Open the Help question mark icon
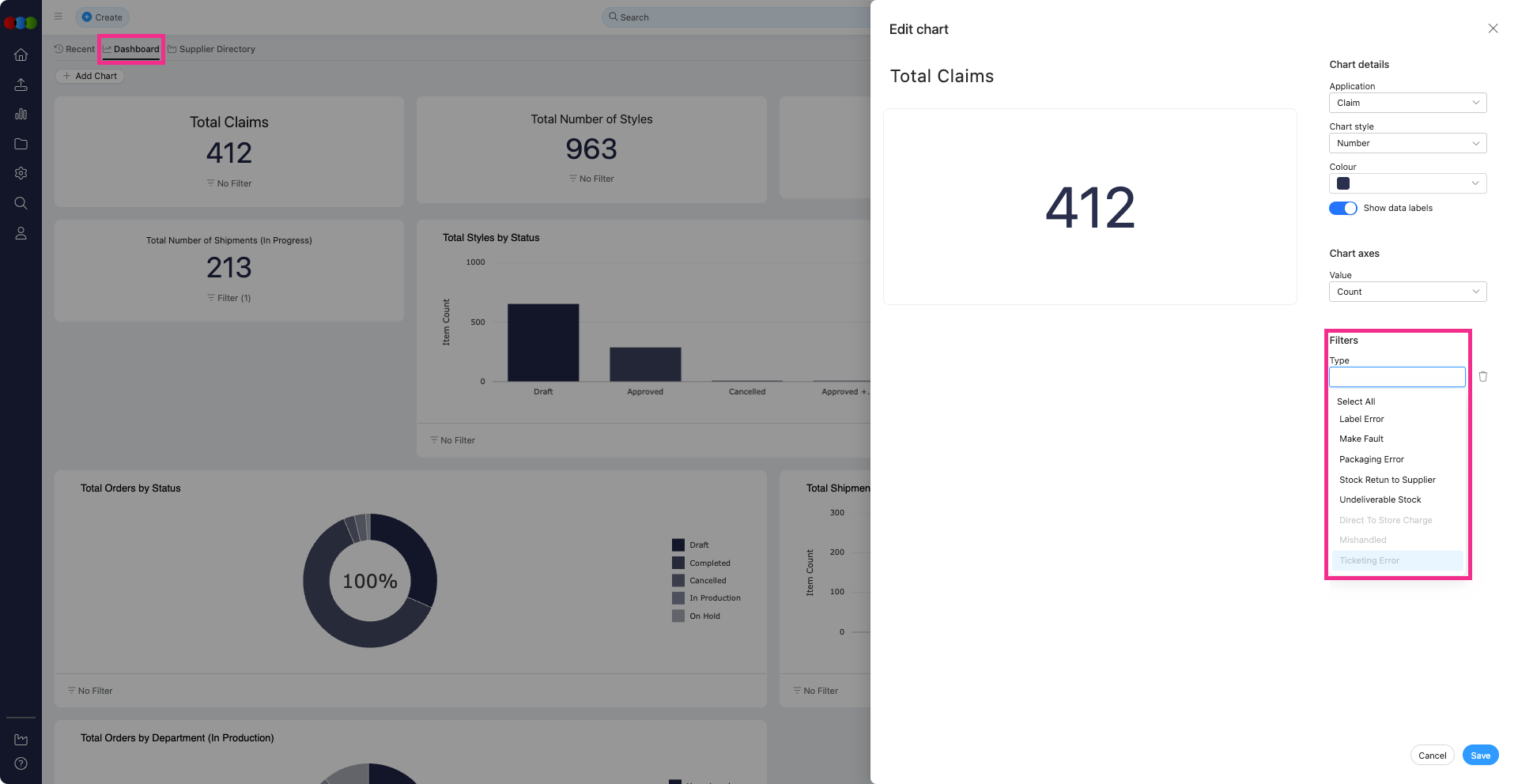The height and width of the screenshot is (784, 1518). click(21, 763)
